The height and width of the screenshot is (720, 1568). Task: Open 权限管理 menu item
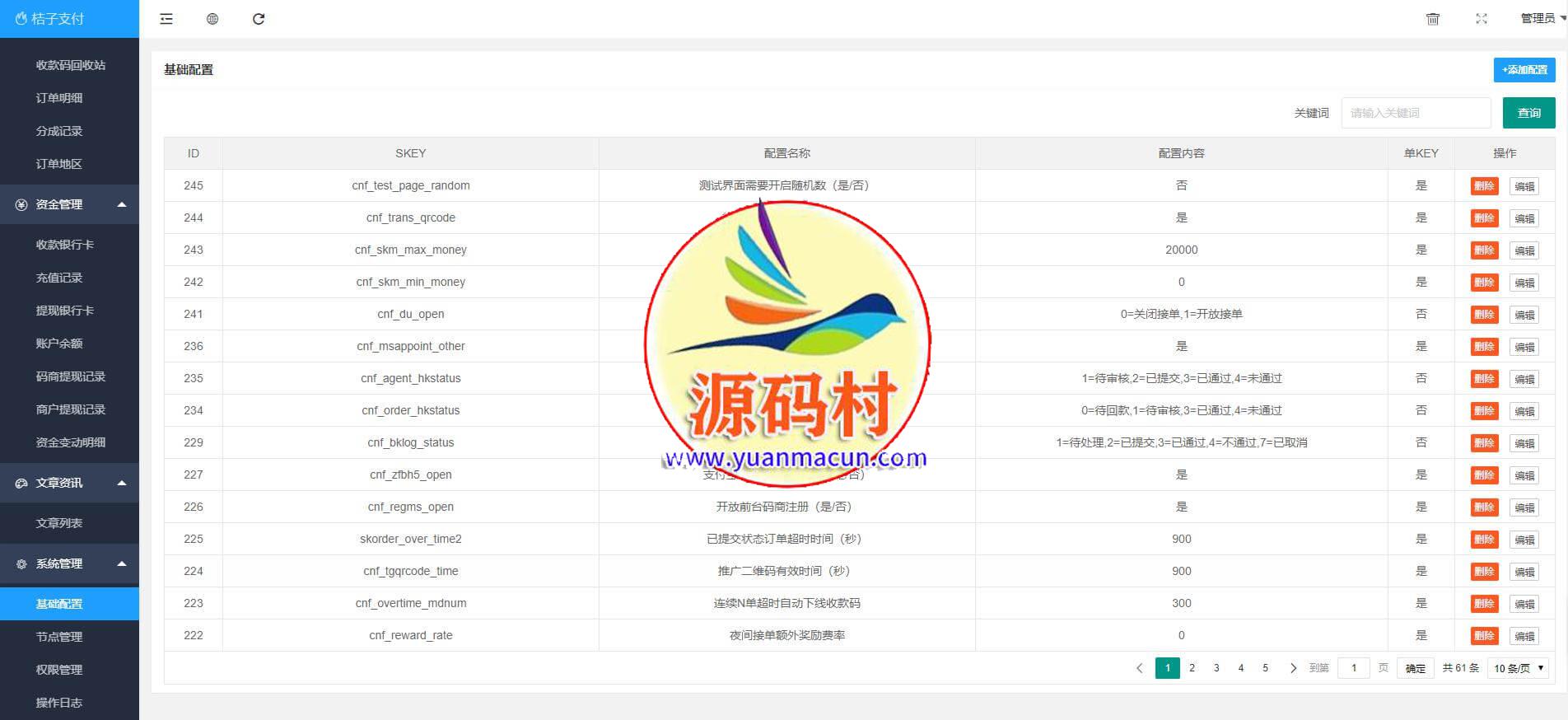point(58,670)
